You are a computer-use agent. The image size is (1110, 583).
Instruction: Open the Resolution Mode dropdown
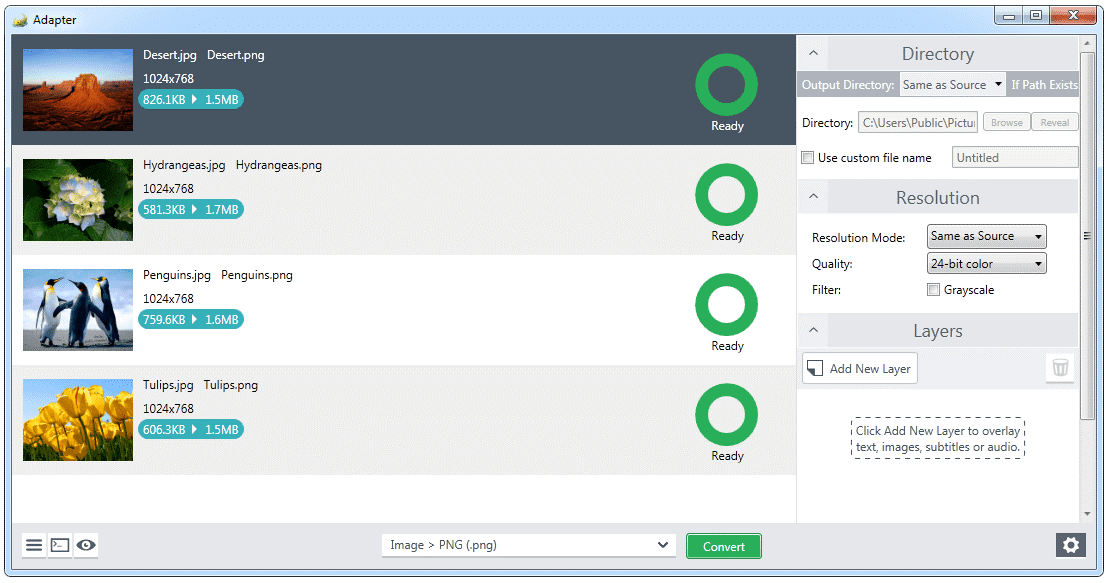986,236
